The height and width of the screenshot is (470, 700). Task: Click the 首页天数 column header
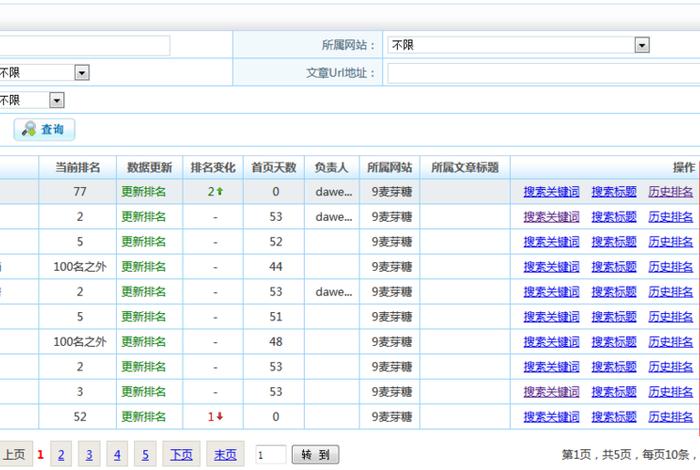pyautogui.click(x=274, y=167)
